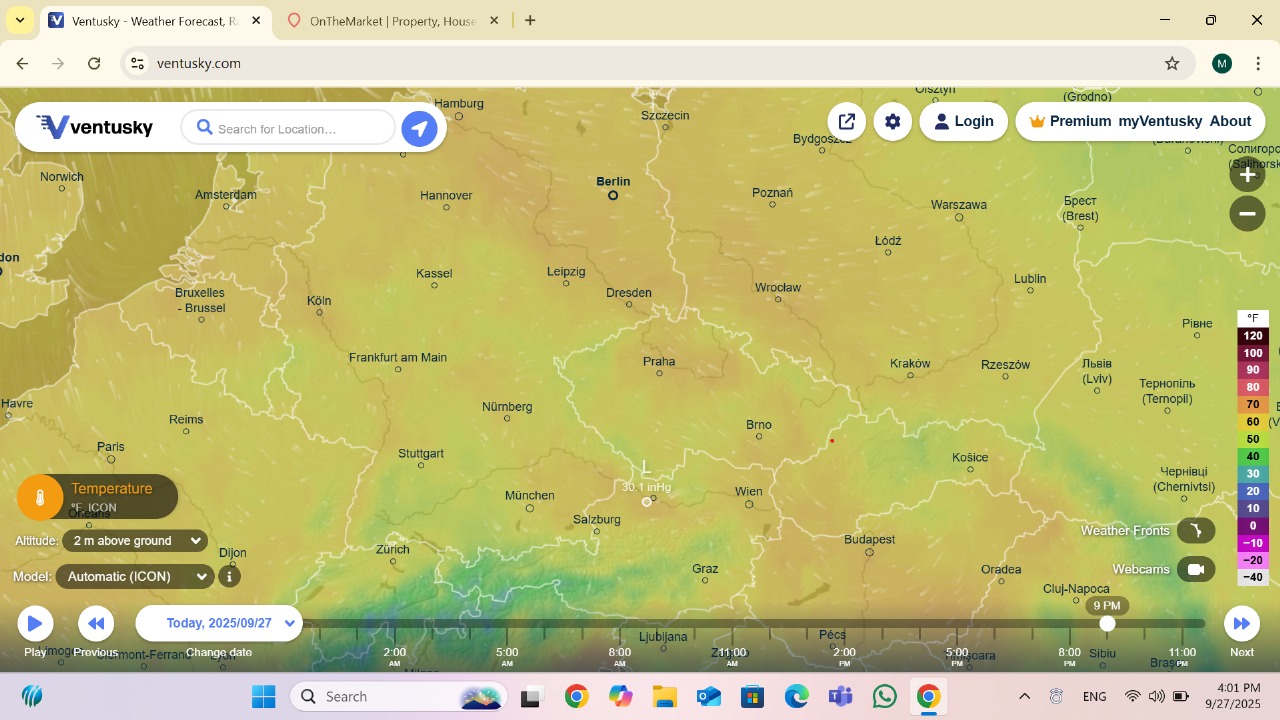Click the Login button
This screenshot has width=1280, height=720.
[x=963, y=122]
